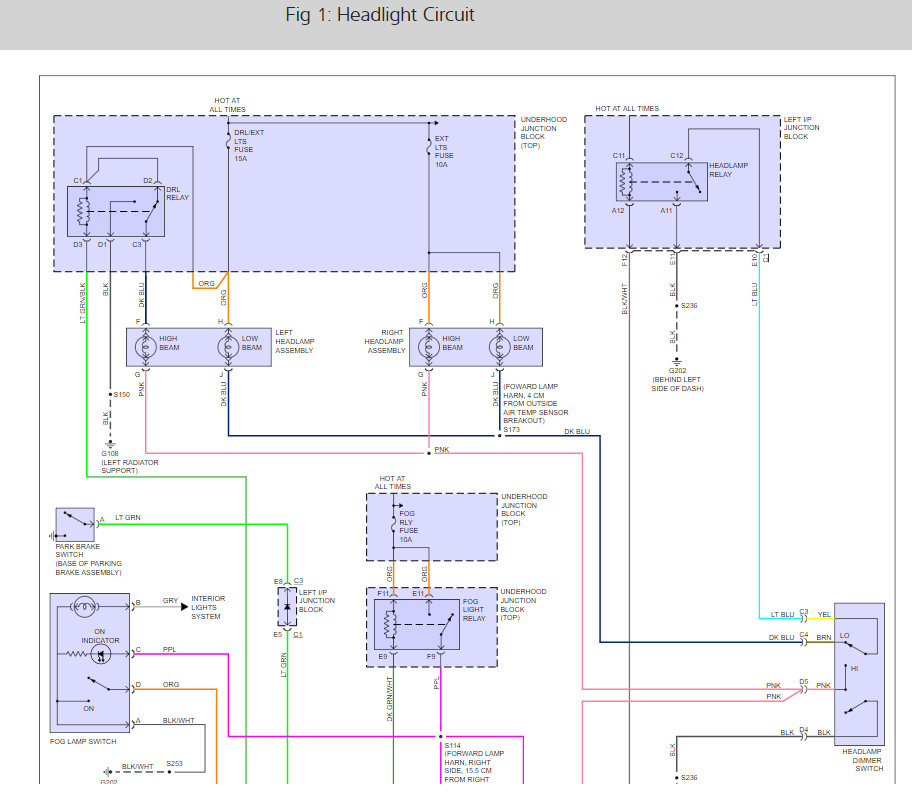Viewport: 912px width, 803px height.
Task: Click the 'RIGHT HEADLAMP ASSEMBLY' label
Action: [384, 341]
